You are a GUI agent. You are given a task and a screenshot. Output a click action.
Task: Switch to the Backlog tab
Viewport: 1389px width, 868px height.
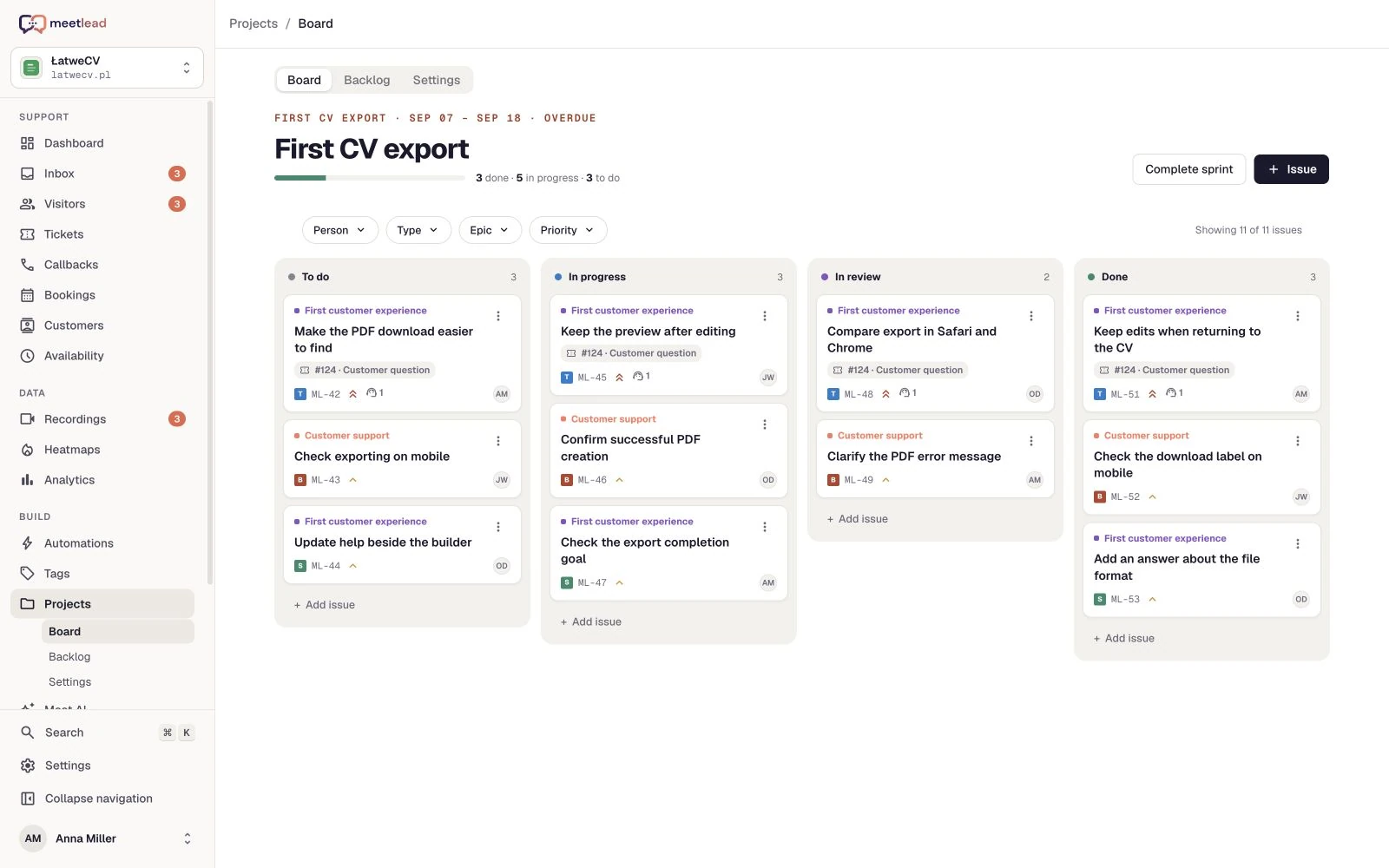[x=367, y=80]
